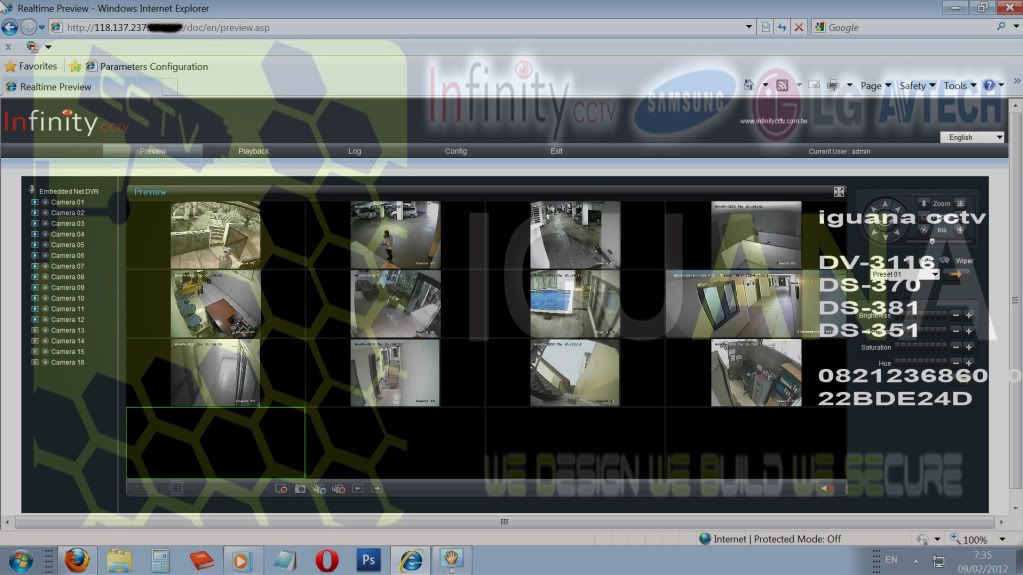Image resolution: width=1023 pixels, height=575 pixels.
Task: Toggle live view circle for Camera 15
Action: click(45, 351)
